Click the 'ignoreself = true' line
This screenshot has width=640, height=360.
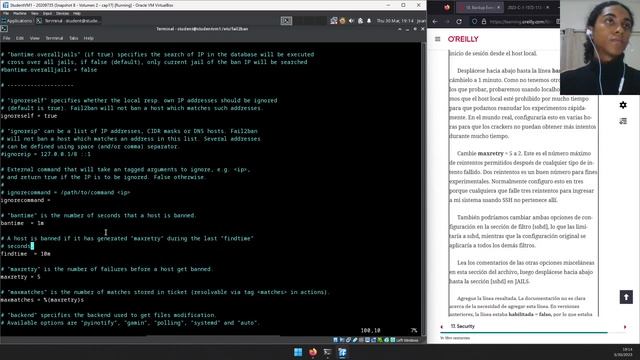[x=29, y=116]
